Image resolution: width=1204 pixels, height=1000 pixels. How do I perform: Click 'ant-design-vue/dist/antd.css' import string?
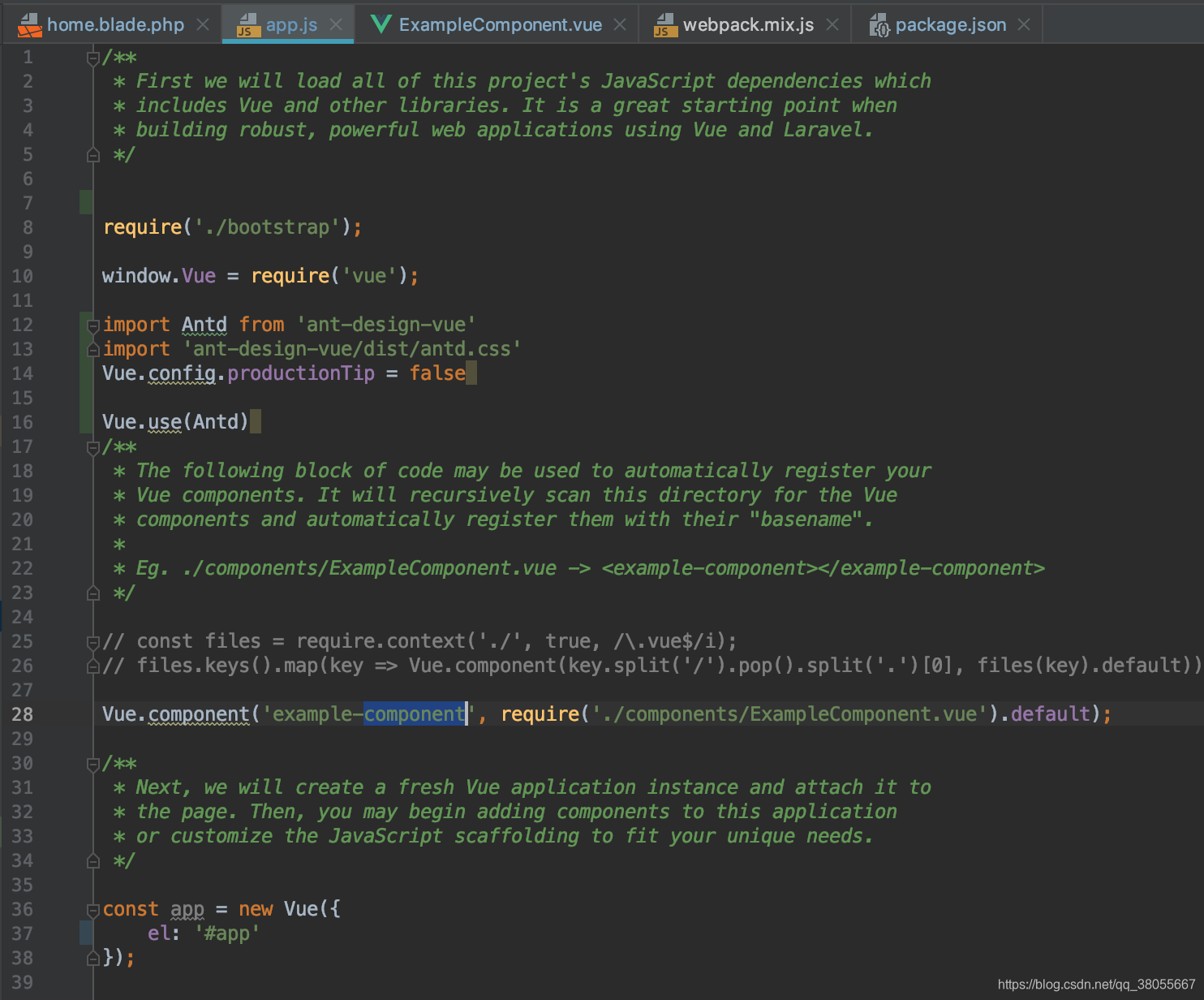[351, 349]
